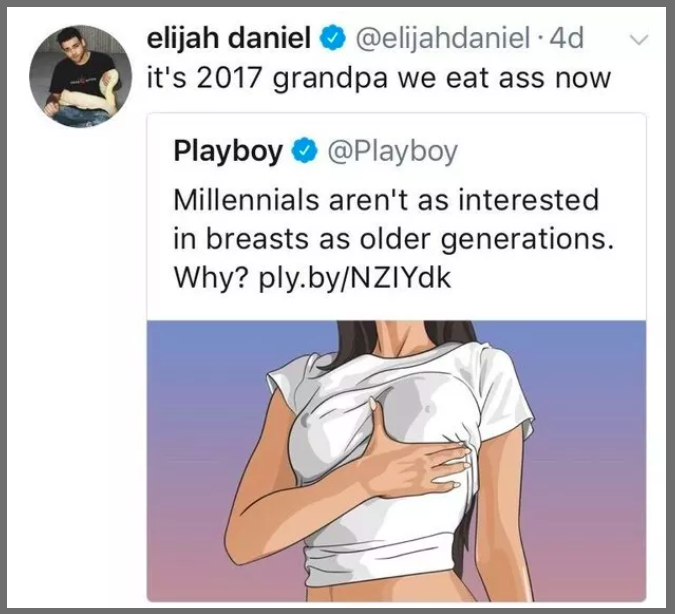675x614 pixels.
Task: Follow the ply.by/NZIYdk link
Action: [x=355, y=277]
